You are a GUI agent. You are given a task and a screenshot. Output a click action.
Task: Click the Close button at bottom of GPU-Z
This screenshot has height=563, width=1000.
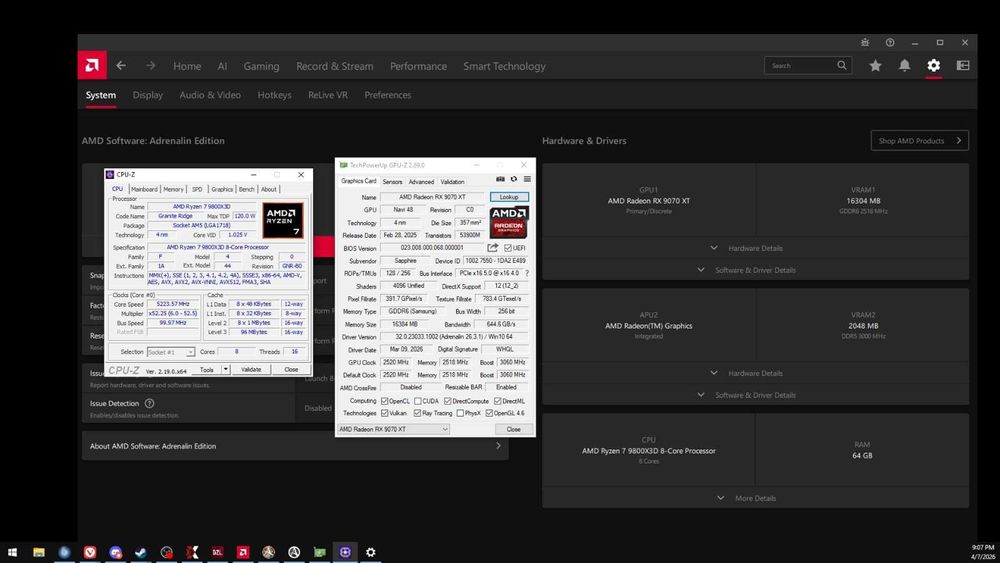click(x=513, y=429)
